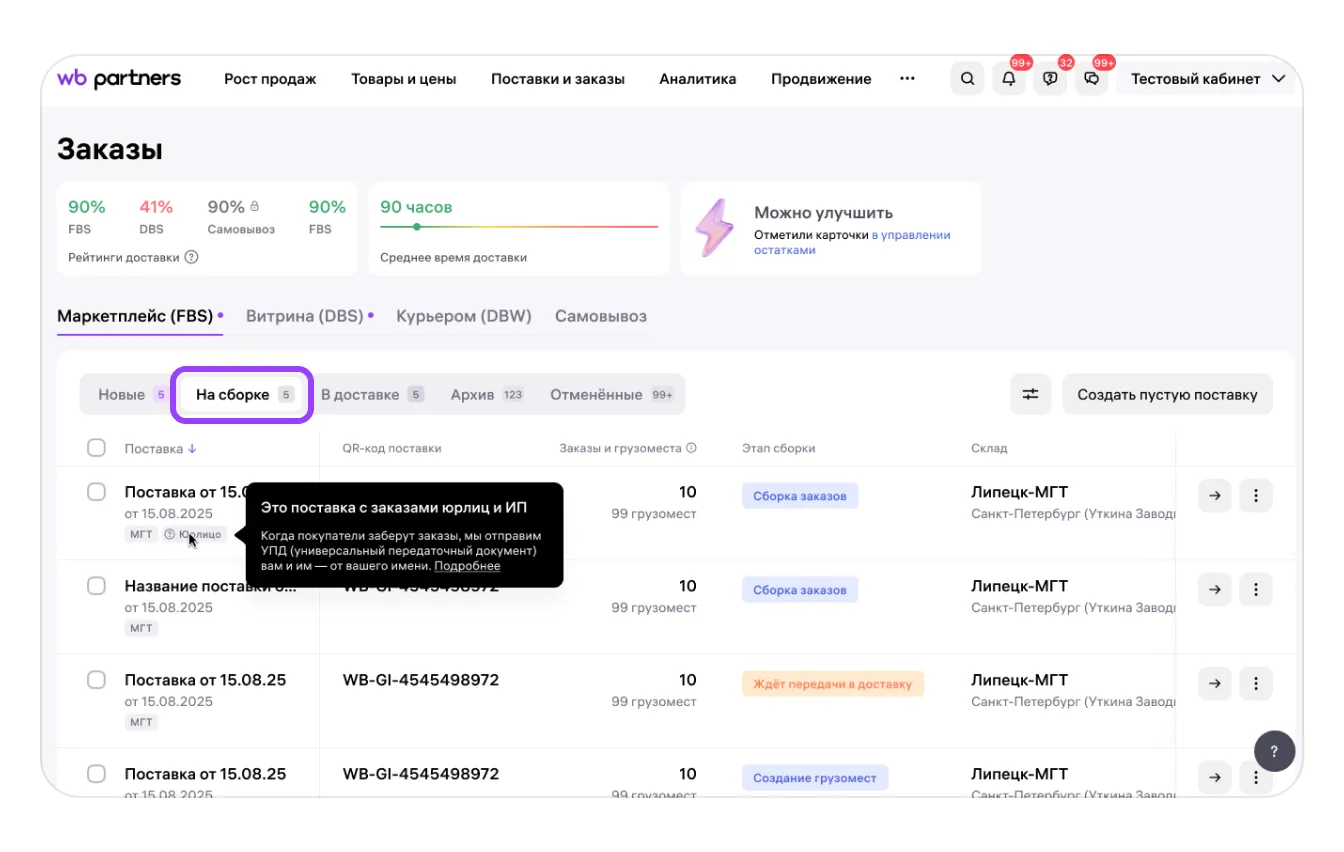The image size is (1344, 852).
Task: Open the feedback icon with 32 badge
Action: click(1050, 79)
